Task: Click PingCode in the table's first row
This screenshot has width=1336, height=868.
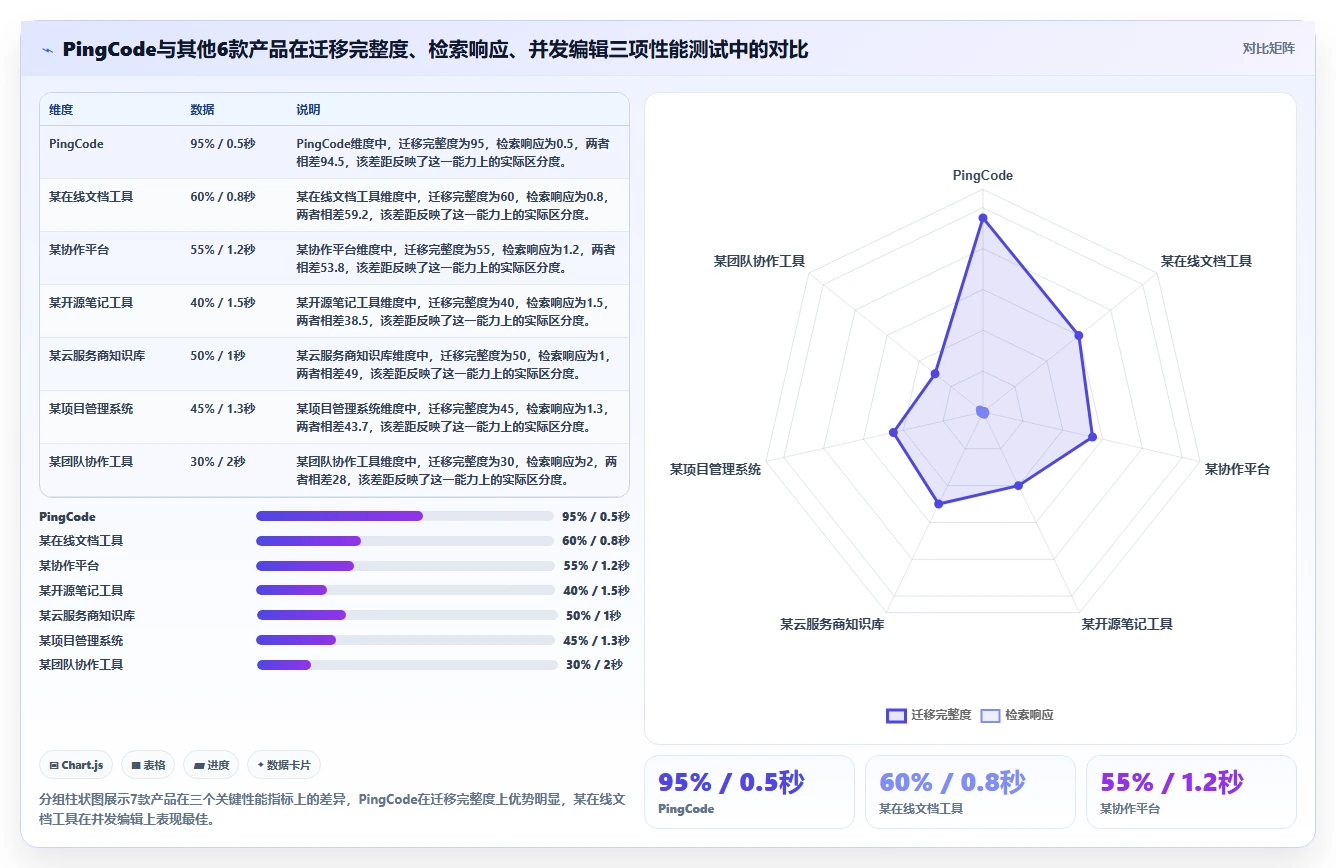Action: [x=76, y=144]
